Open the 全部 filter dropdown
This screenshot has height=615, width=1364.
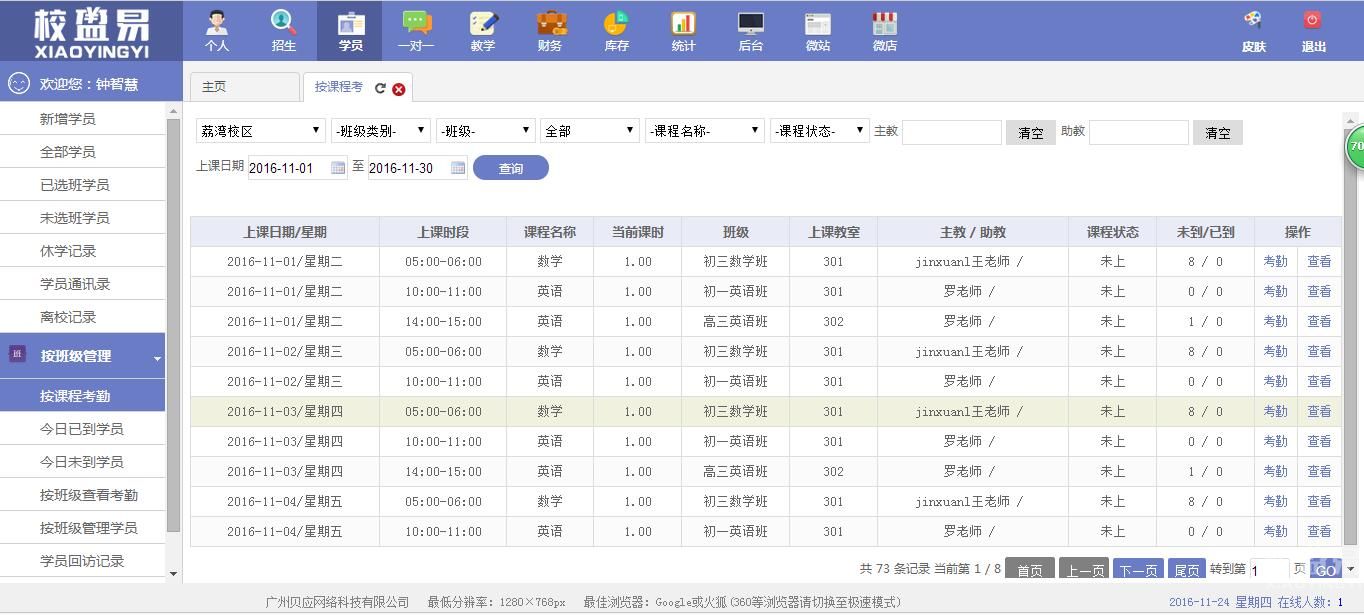coord(590,131)
